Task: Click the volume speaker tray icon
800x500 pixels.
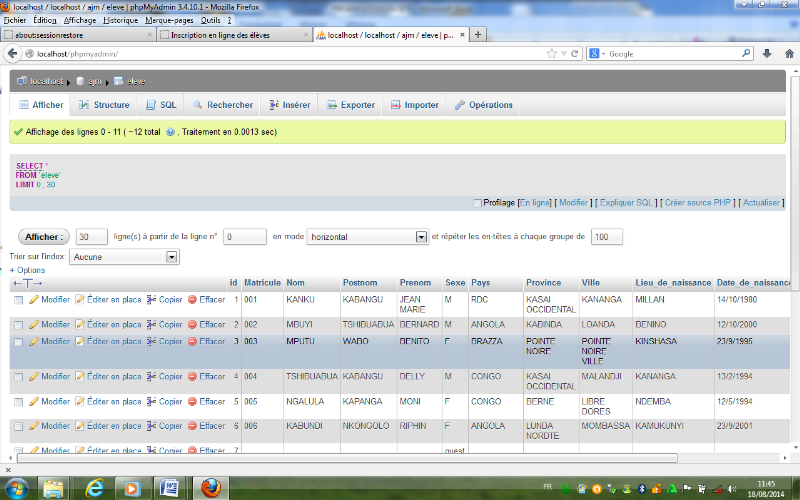Action: [x=732, y=489]
